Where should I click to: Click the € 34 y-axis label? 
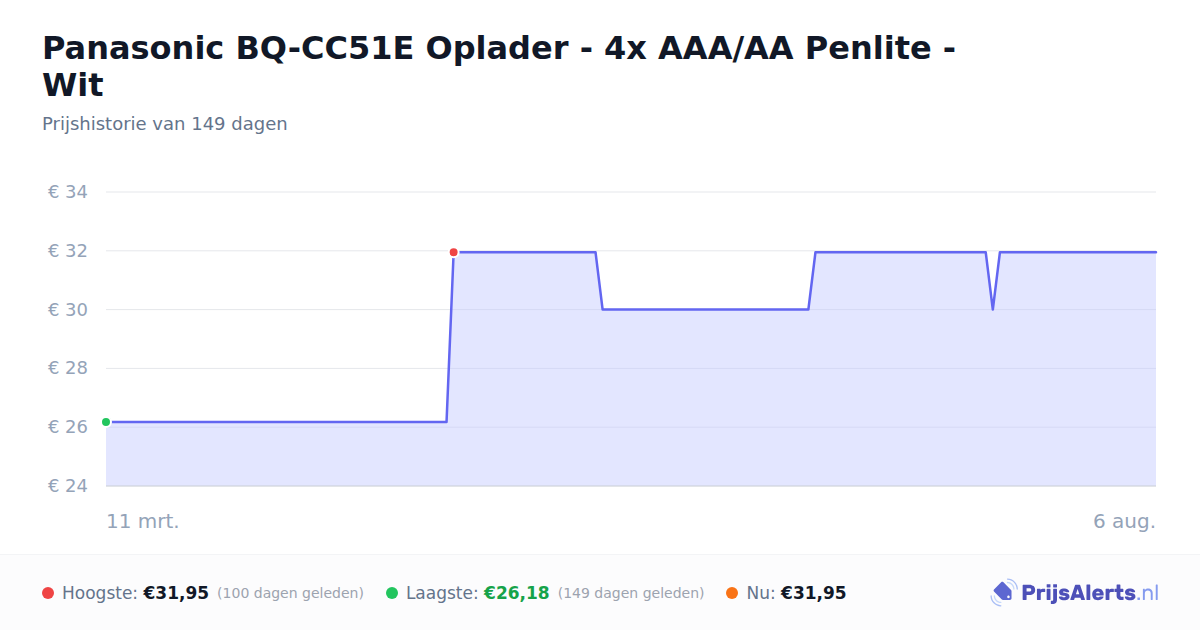(x=68, y=192)
